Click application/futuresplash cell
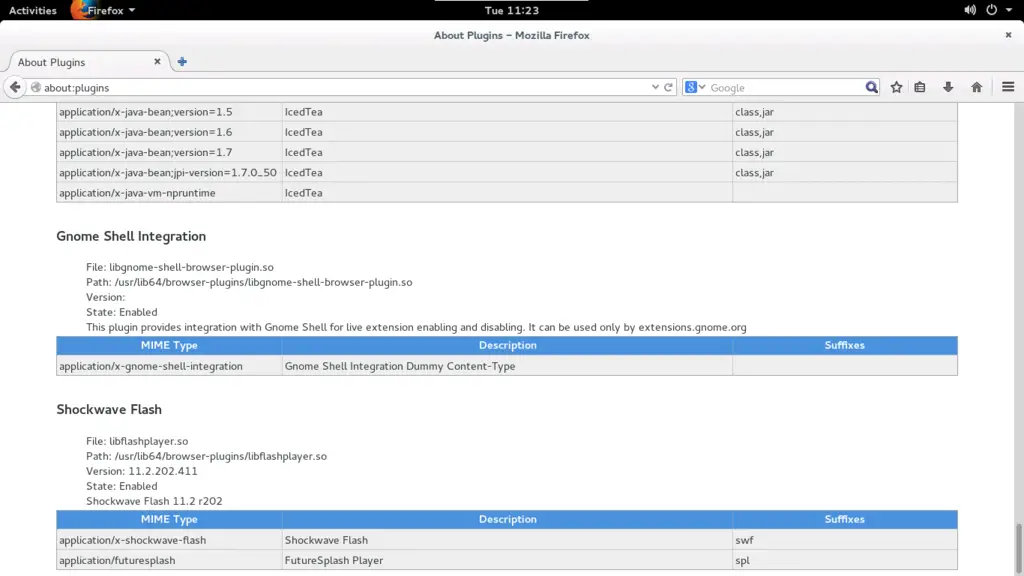Viewport: 1024px width, 576px height. point(169,560)
